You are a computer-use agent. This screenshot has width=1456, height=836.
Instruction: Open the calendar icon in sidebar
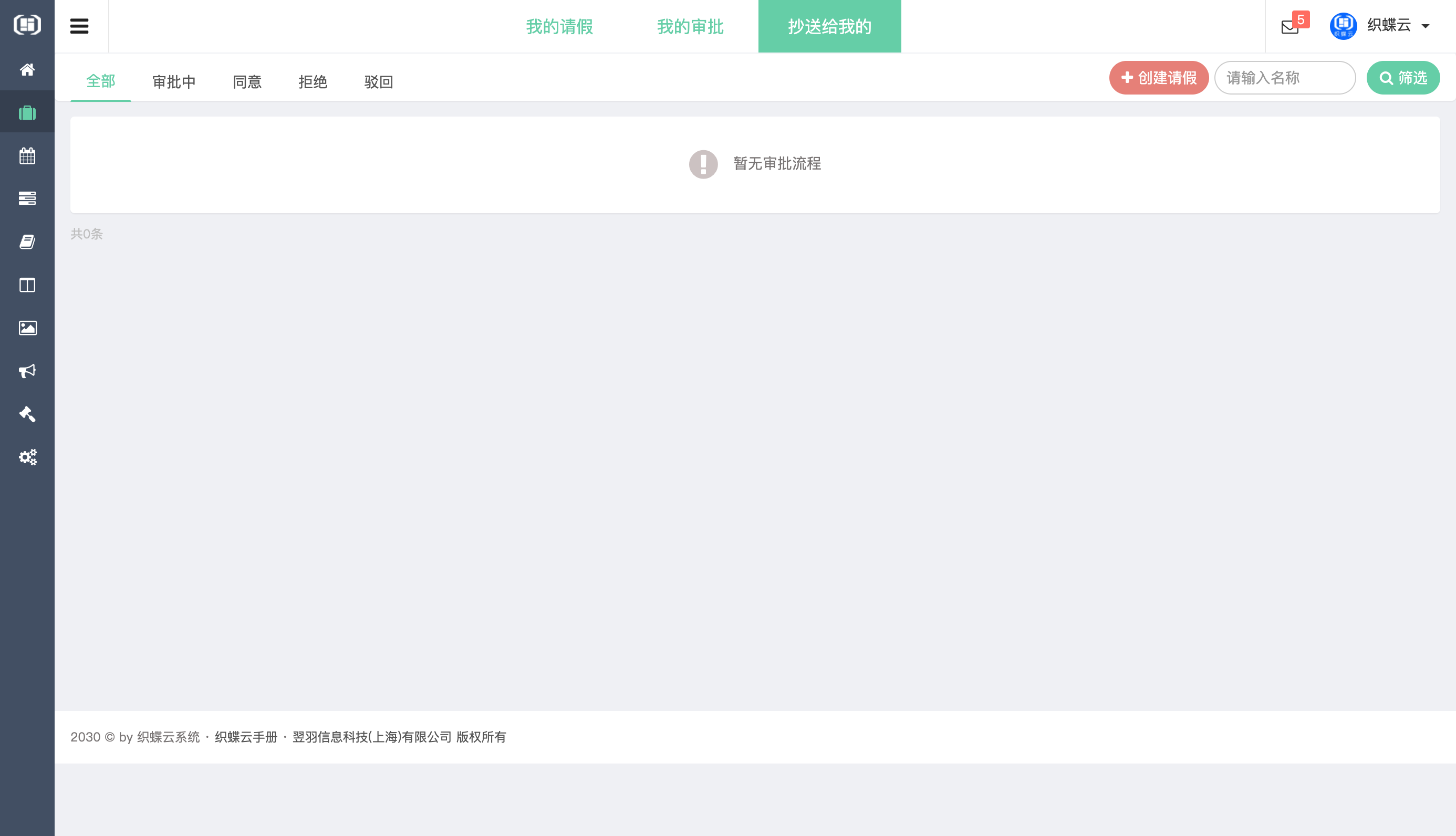pyautogui.click(x=27, y=155)
